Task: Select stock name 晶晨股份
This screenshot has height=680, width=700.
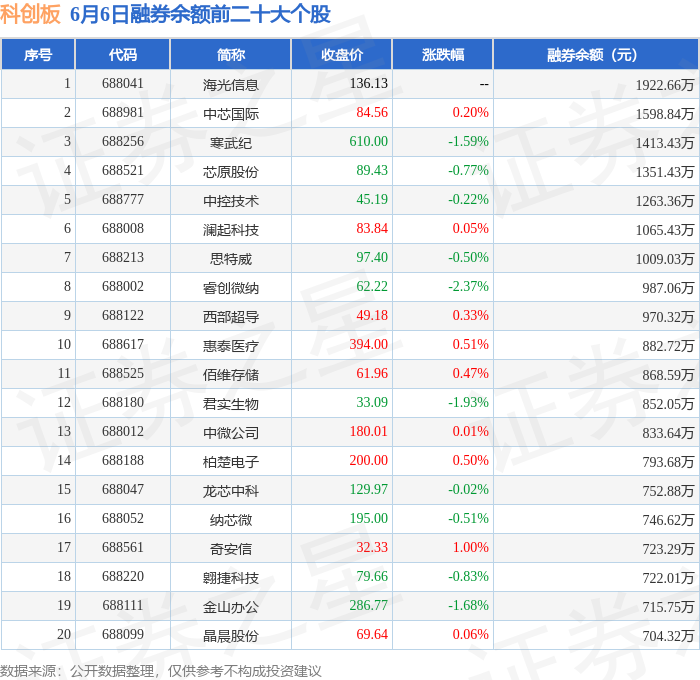Action: 231,636
